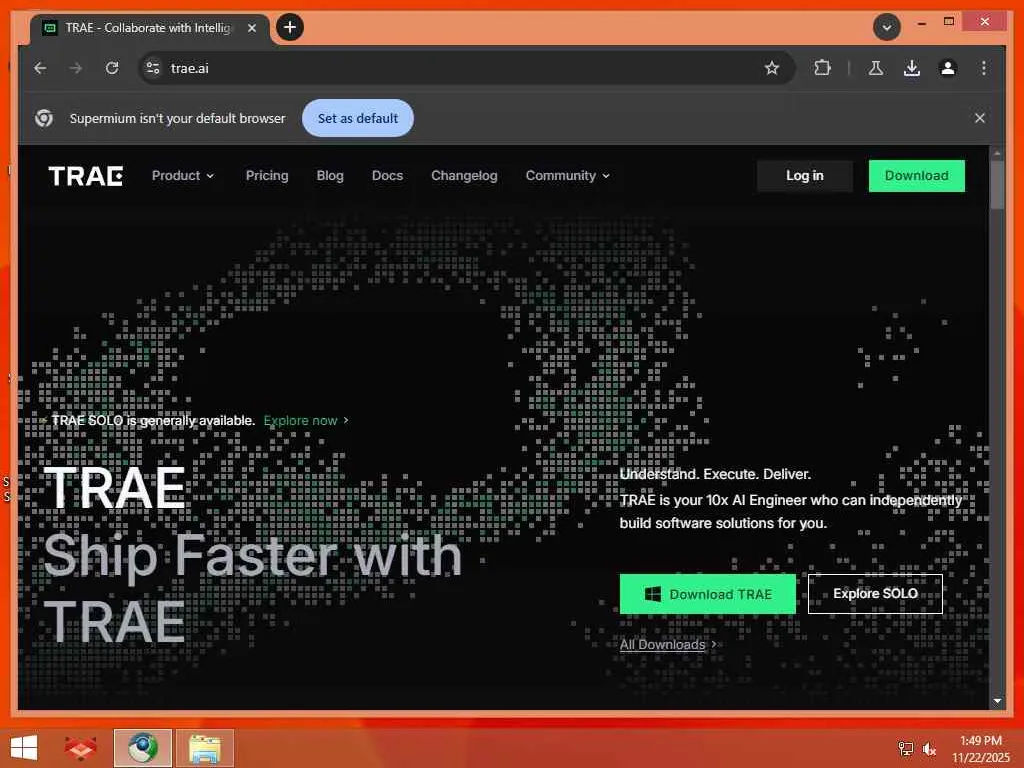Click the Explore SOLO button
Image resolution: width=1024 pixels, height=768 pixels.
875,594
